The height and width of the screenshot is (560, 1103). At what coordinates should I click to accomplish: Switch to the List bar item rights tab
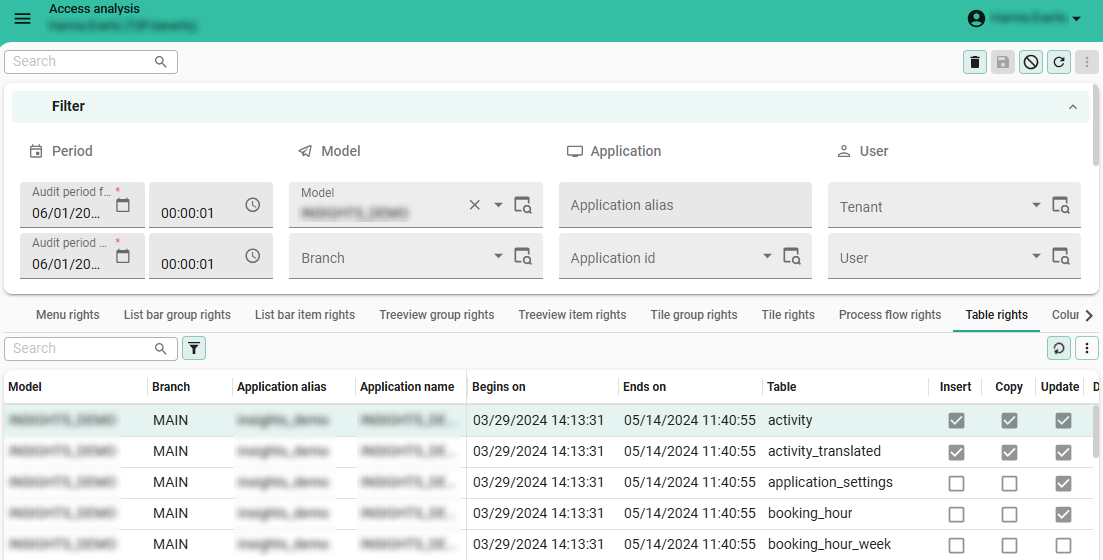[305, 314]
